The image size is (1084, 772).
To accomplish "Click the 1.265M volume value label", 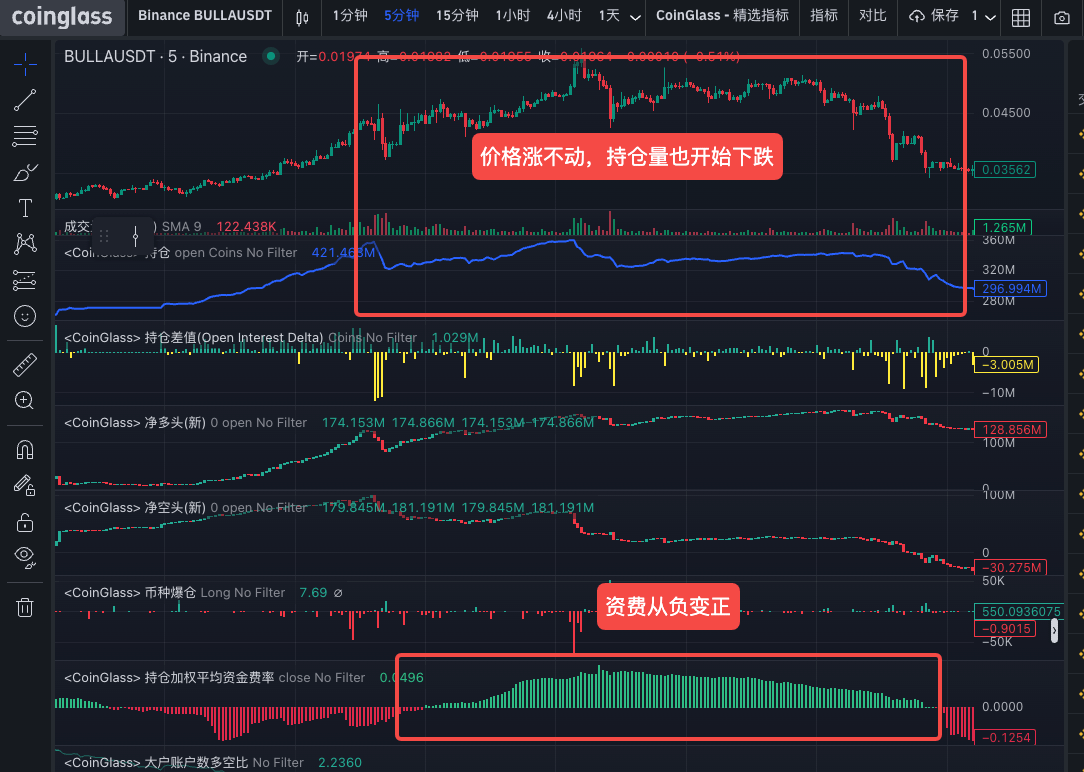I will pyautogui.click(x=1002, y=227).
